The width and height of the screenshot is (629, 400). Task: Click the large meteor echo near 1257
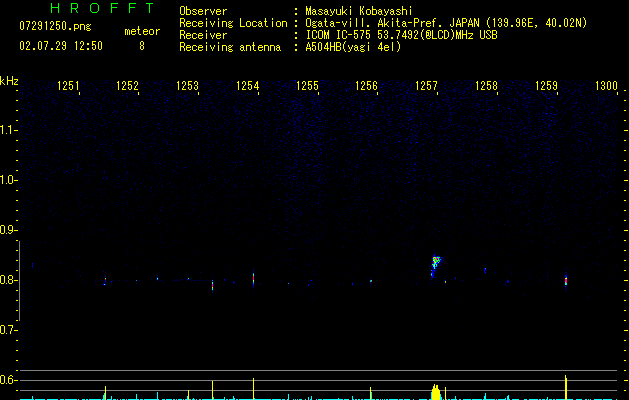pos(436,266)
